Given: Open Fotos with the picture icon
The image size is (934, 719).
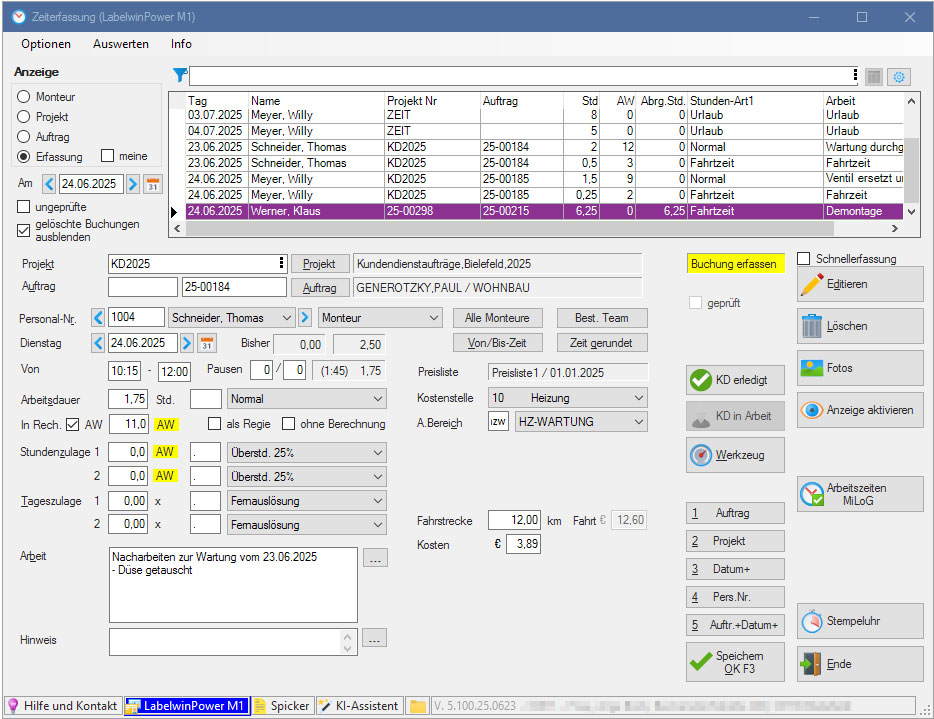Looking at the screenshot, I should tap(860, 368).
